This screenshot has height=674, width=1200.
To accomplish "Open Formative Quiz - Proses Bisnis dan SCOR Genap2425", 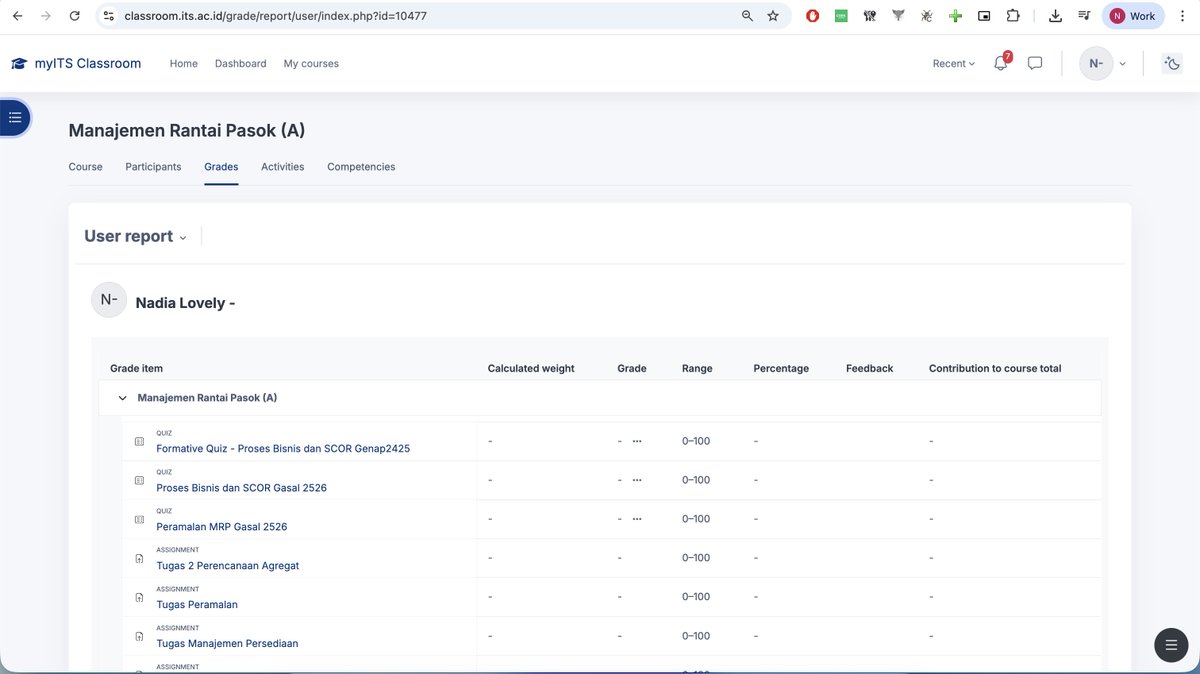I will point(283,449).
